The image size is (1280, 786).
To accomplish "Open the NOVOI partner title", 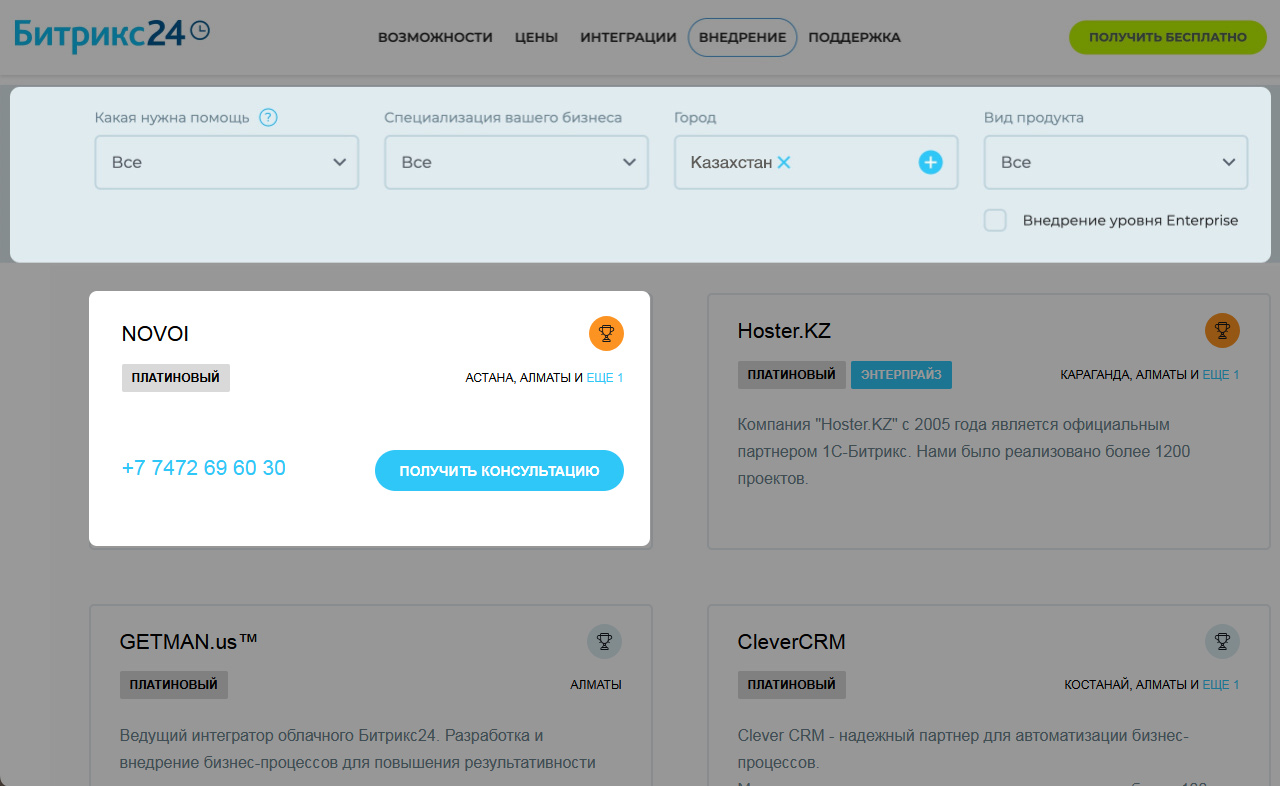I will (155, 334).
